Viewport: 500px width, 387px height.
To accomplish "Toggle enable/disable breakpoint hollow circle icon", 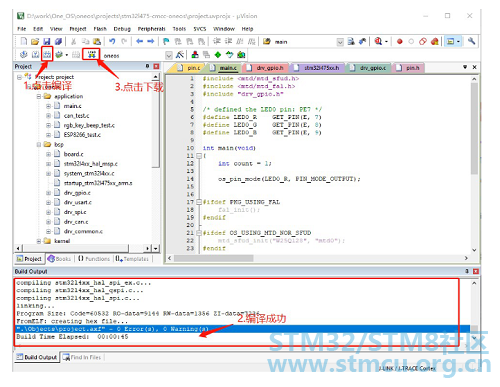I will [411, 41].
